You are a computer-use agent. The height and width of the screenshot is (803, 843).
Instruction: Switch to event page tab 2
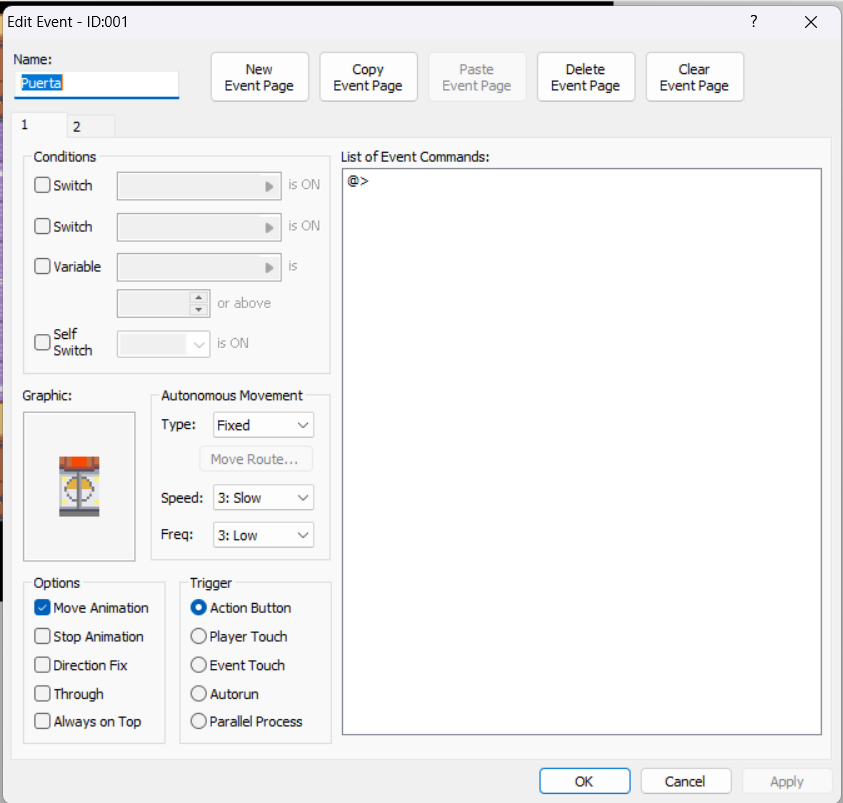77,126
